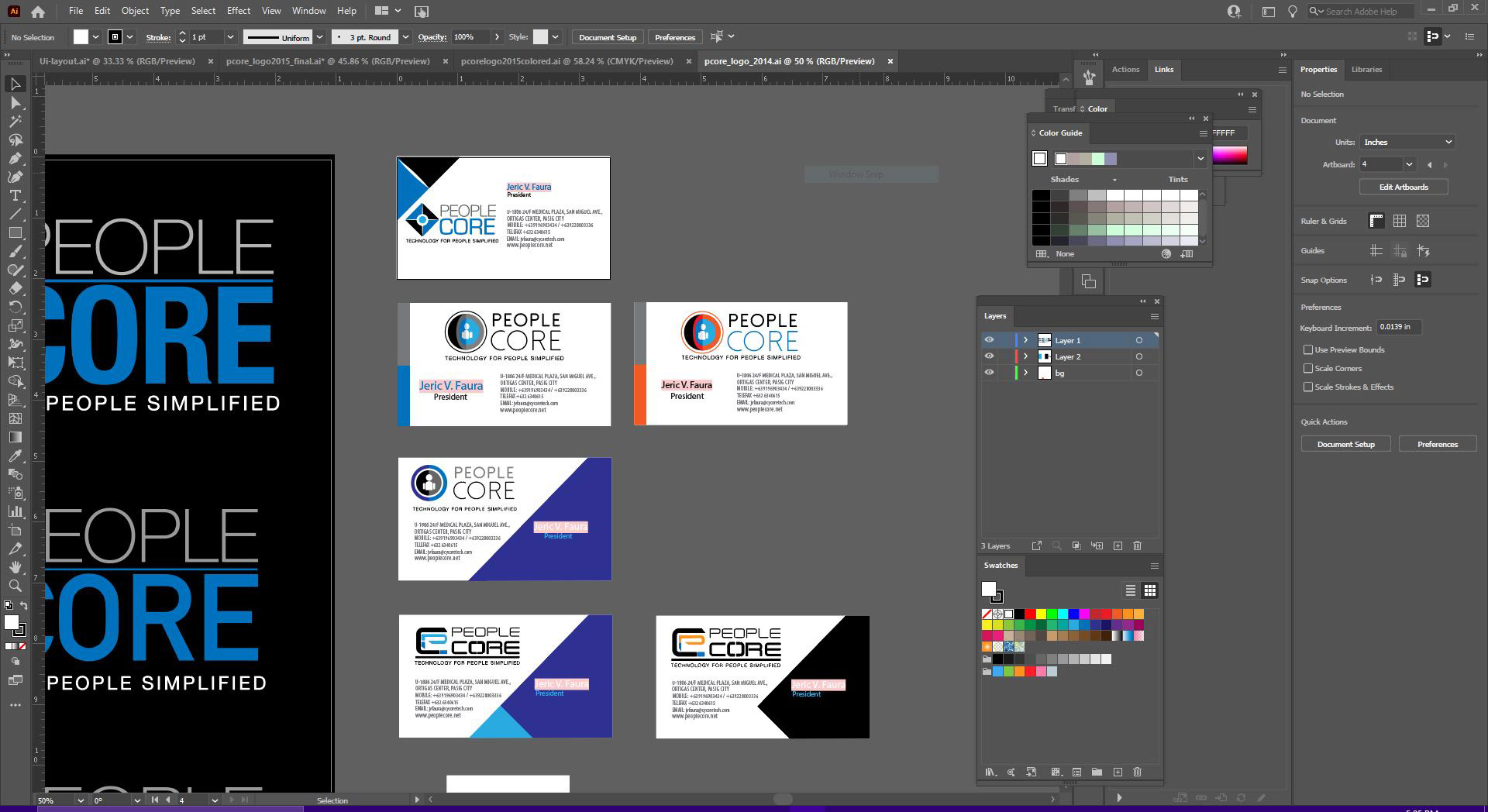Viewport: 1488px width, 812px height.
Task: Expand Layer 1 contents
Action: click(1025, 340)
